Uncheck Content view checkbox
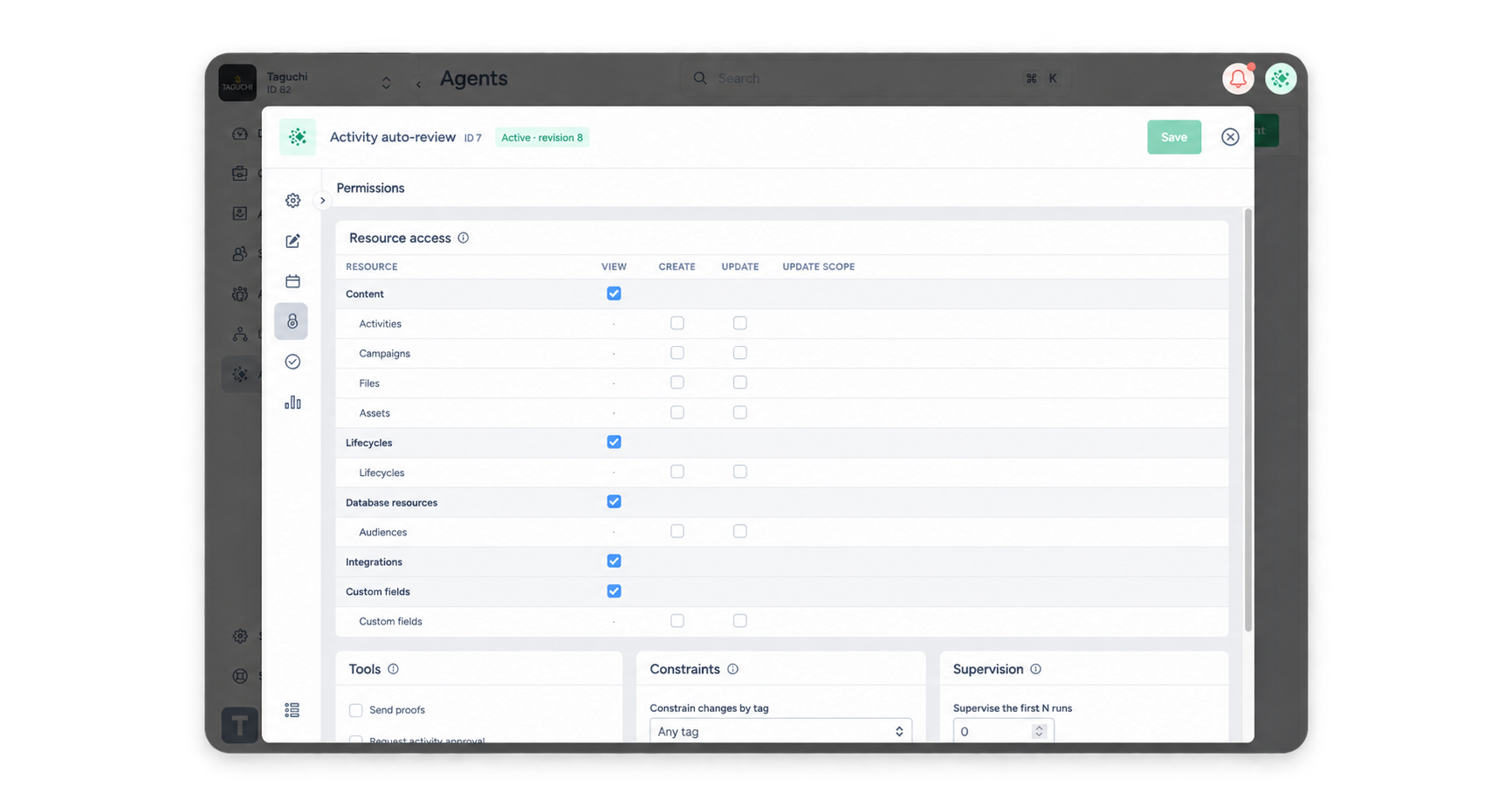This screenshot has height=793, width=1512. [614, 293]
